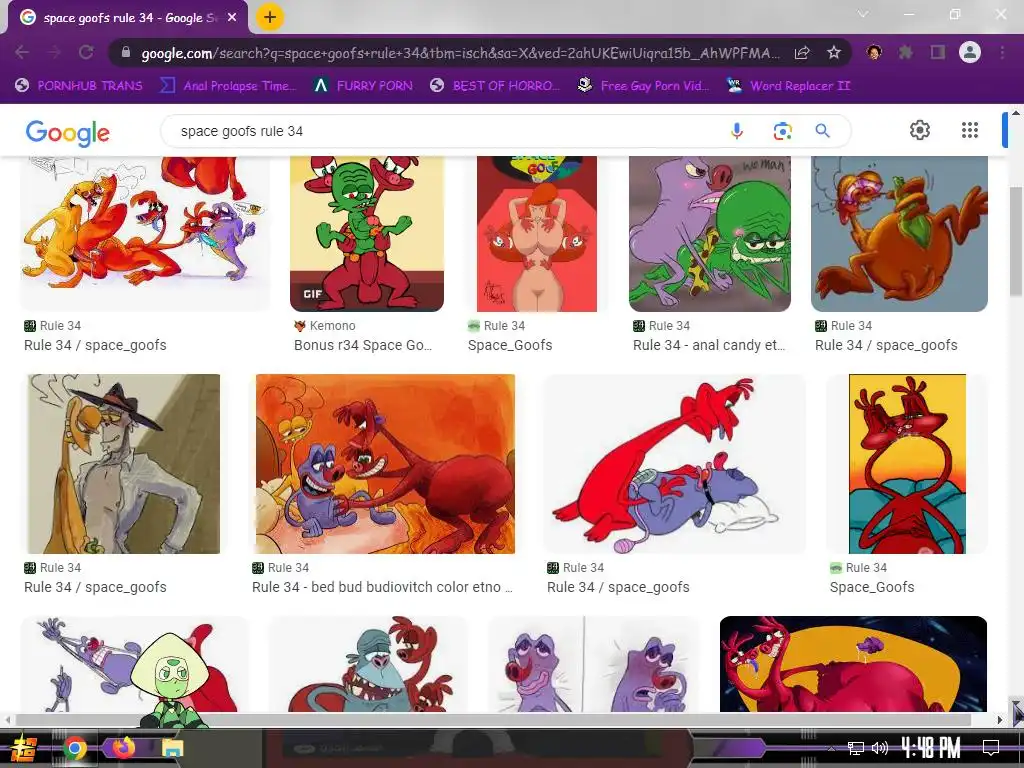Open the first purple bookmark on the bookmarks bar
The width and height of the screenshot is (1024, 768).
[79, 86]
